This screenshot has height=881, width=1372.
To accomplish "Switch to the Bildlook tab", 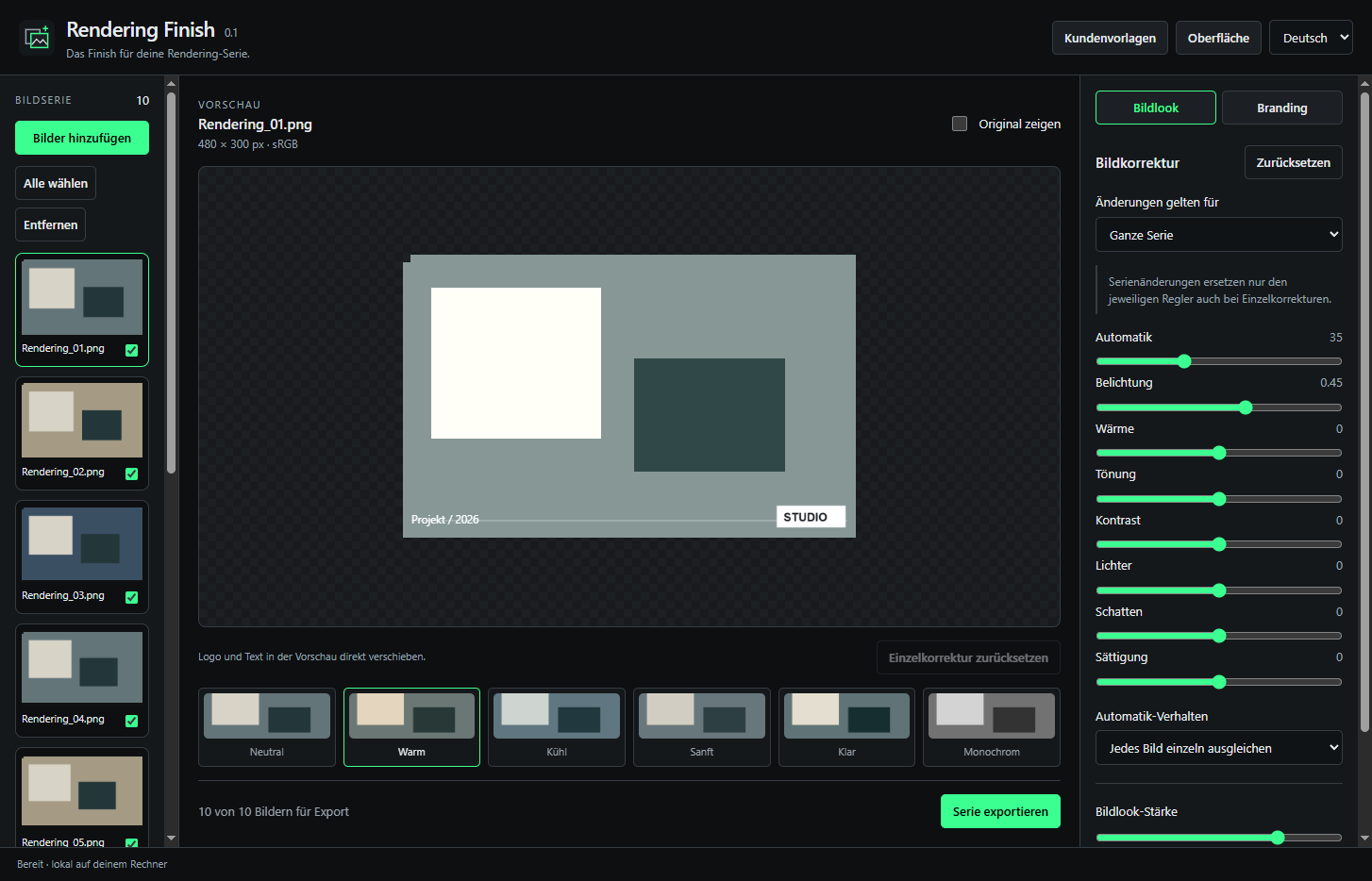I will tap(1156, 108).
